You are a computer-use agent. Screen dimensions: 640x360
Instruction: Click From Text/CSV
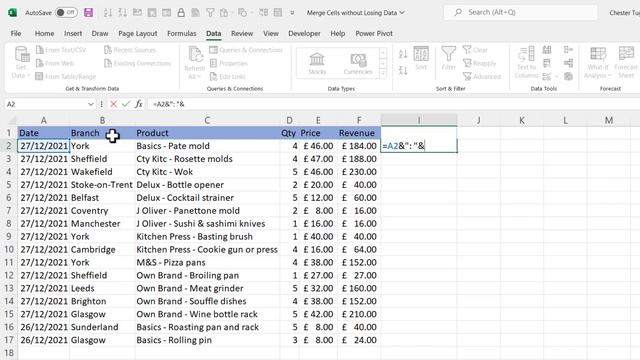point(61,50)
